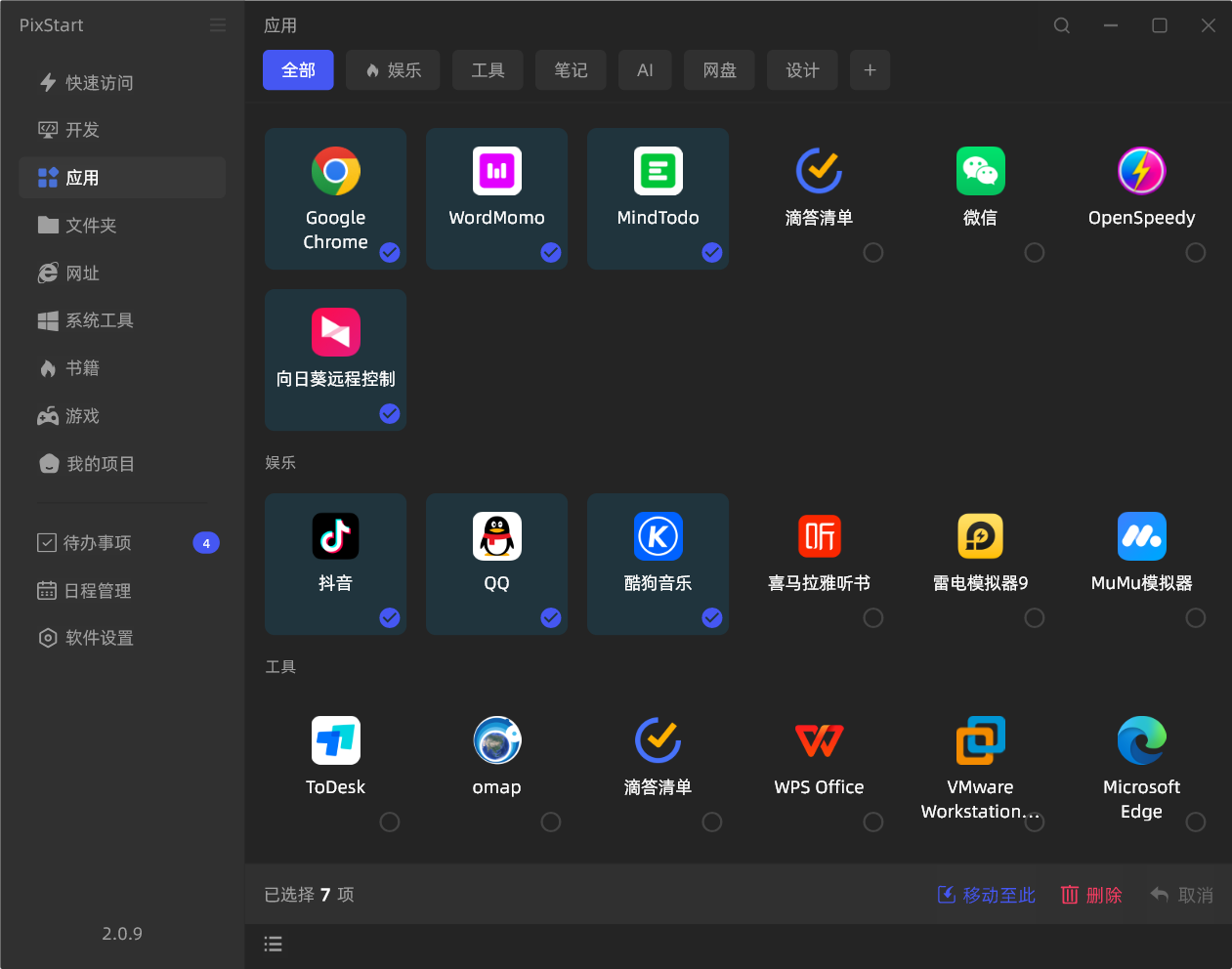Add a new category with plus button
Screen dimensions: 1232x969
[870, 70]
